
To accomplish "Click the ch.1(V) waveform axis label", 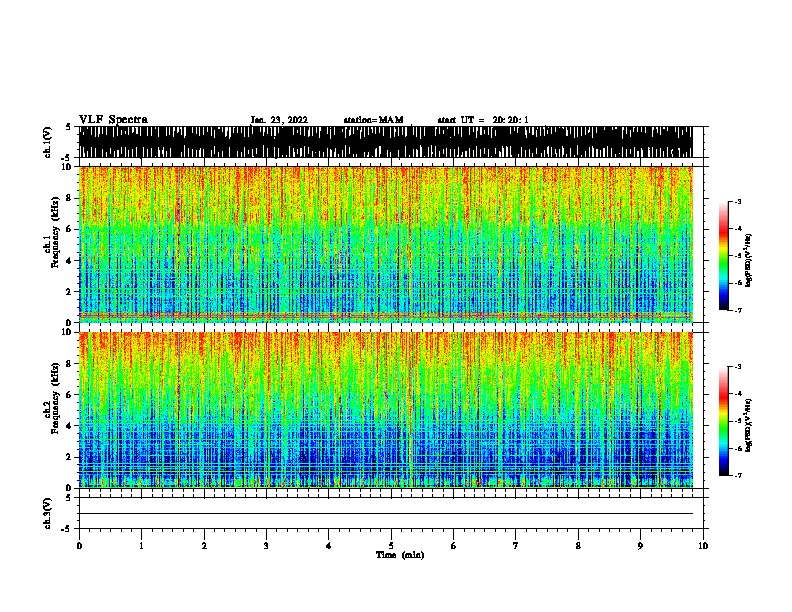I will click(x=48, y=142).
